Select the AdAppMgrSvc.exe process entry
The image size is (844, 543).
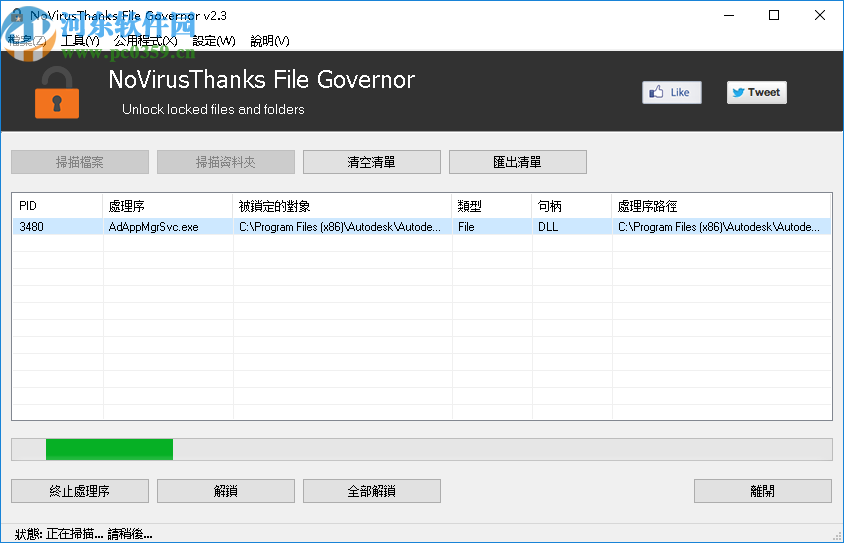pyautogui.click(x=167, y=227)
